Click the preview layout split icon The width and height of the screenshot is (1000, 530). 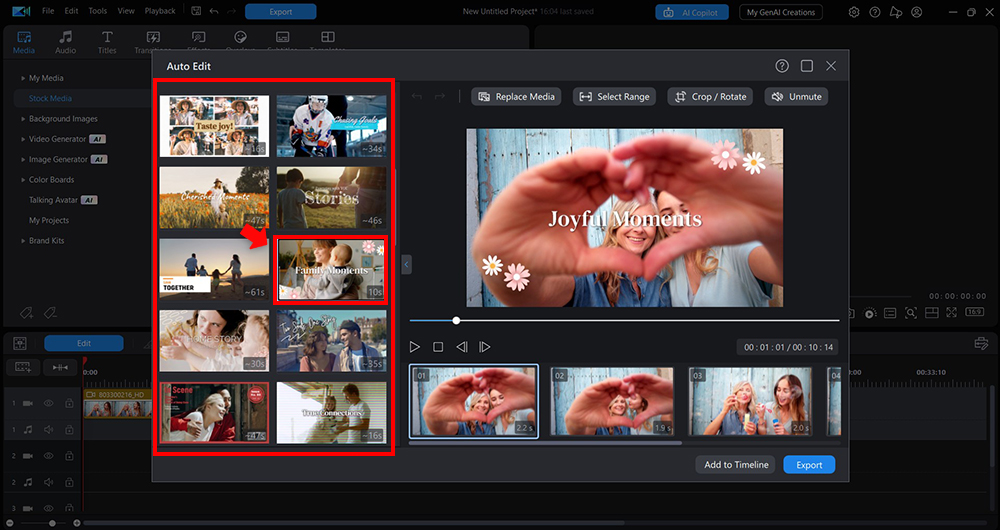[932, 313]
